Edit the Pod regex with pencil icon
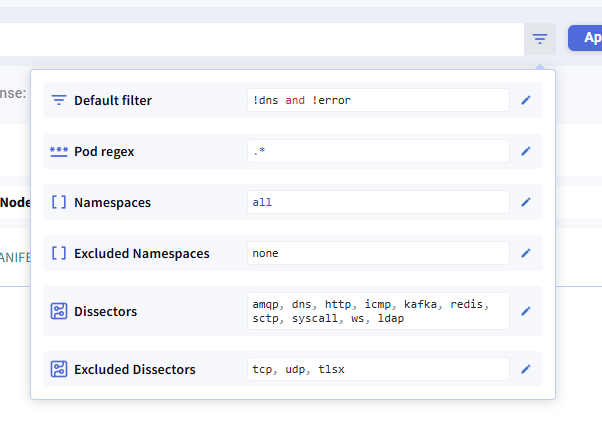This screenshot has height=423, width=602. tap(526, 151)
